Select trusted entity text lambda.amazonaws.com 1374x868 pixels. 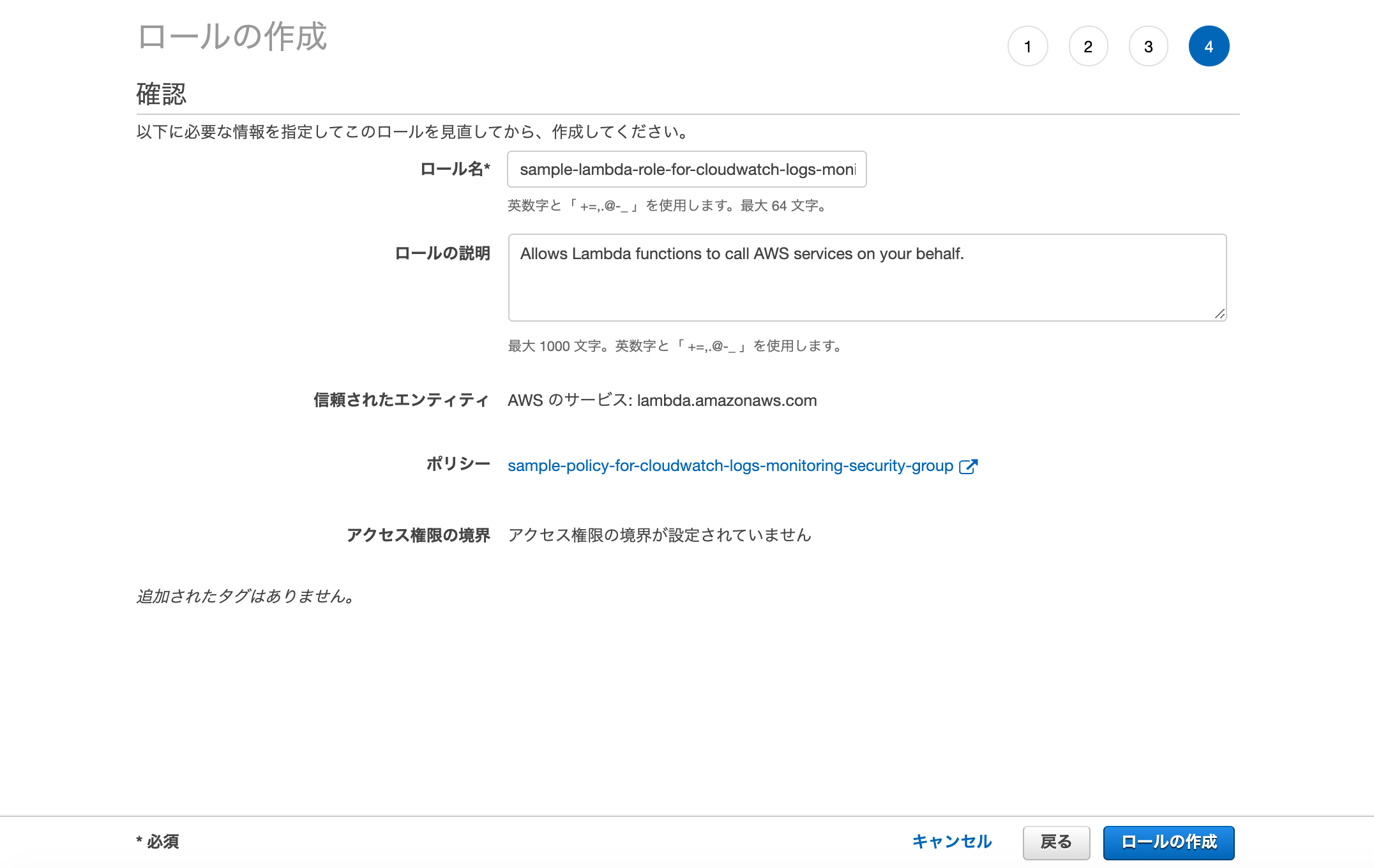point(727,401)
